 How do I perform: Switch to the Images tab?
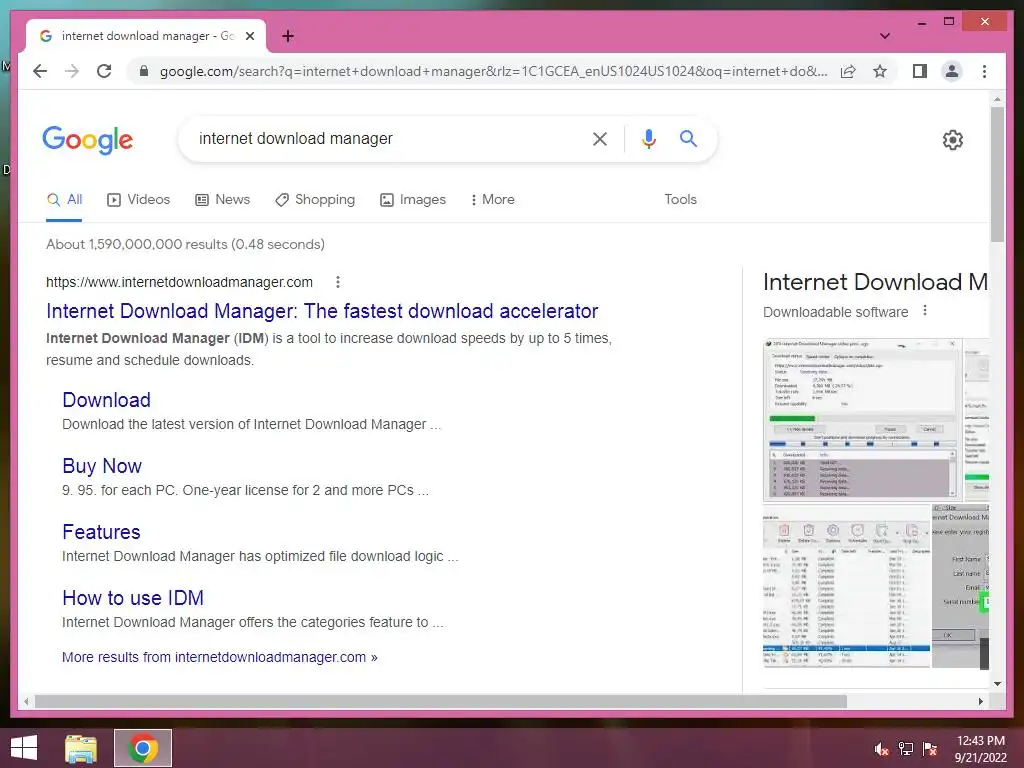413,200
